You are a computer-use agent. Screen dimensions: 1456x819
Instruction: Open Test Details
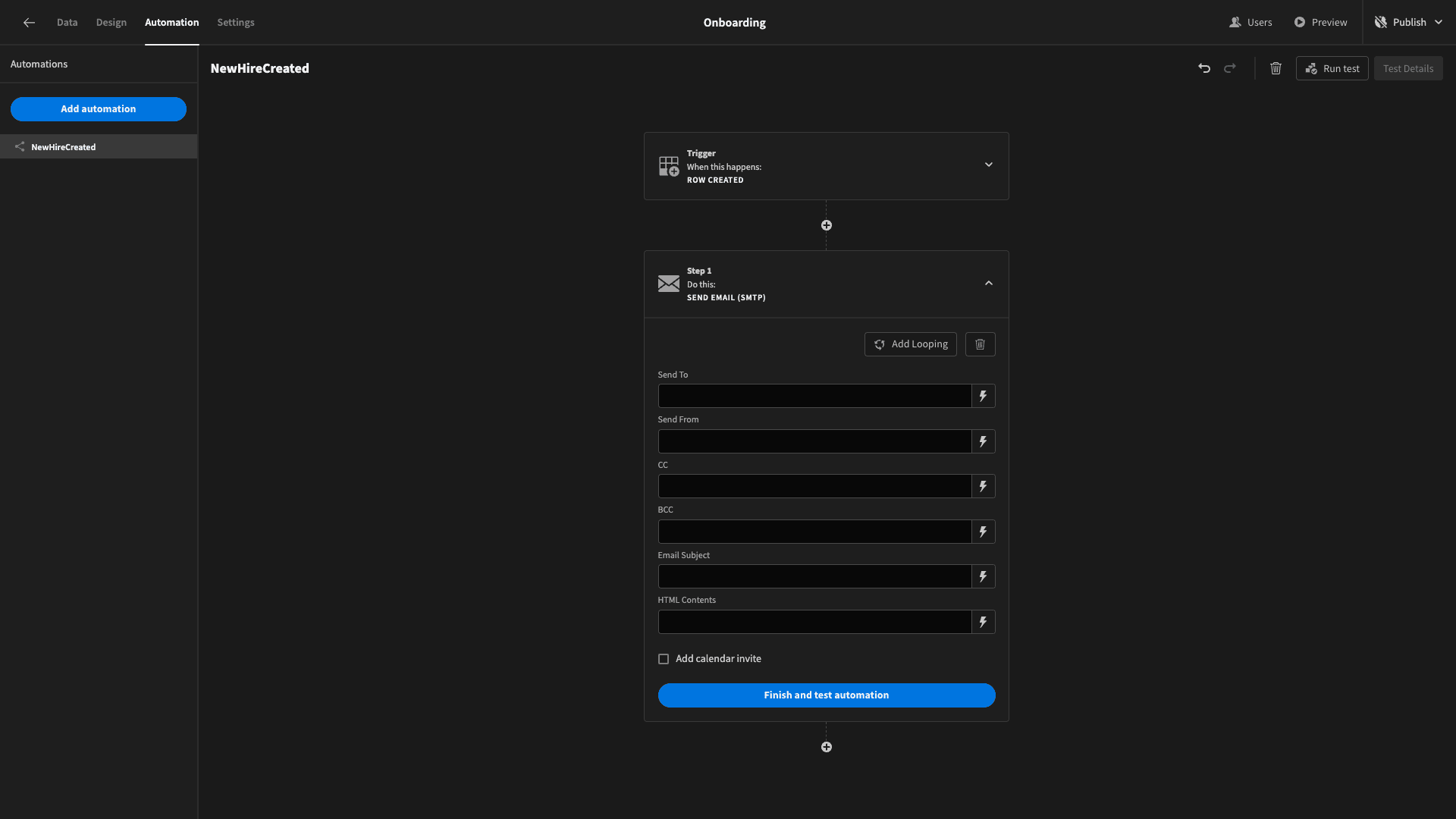pos(1408,68)
